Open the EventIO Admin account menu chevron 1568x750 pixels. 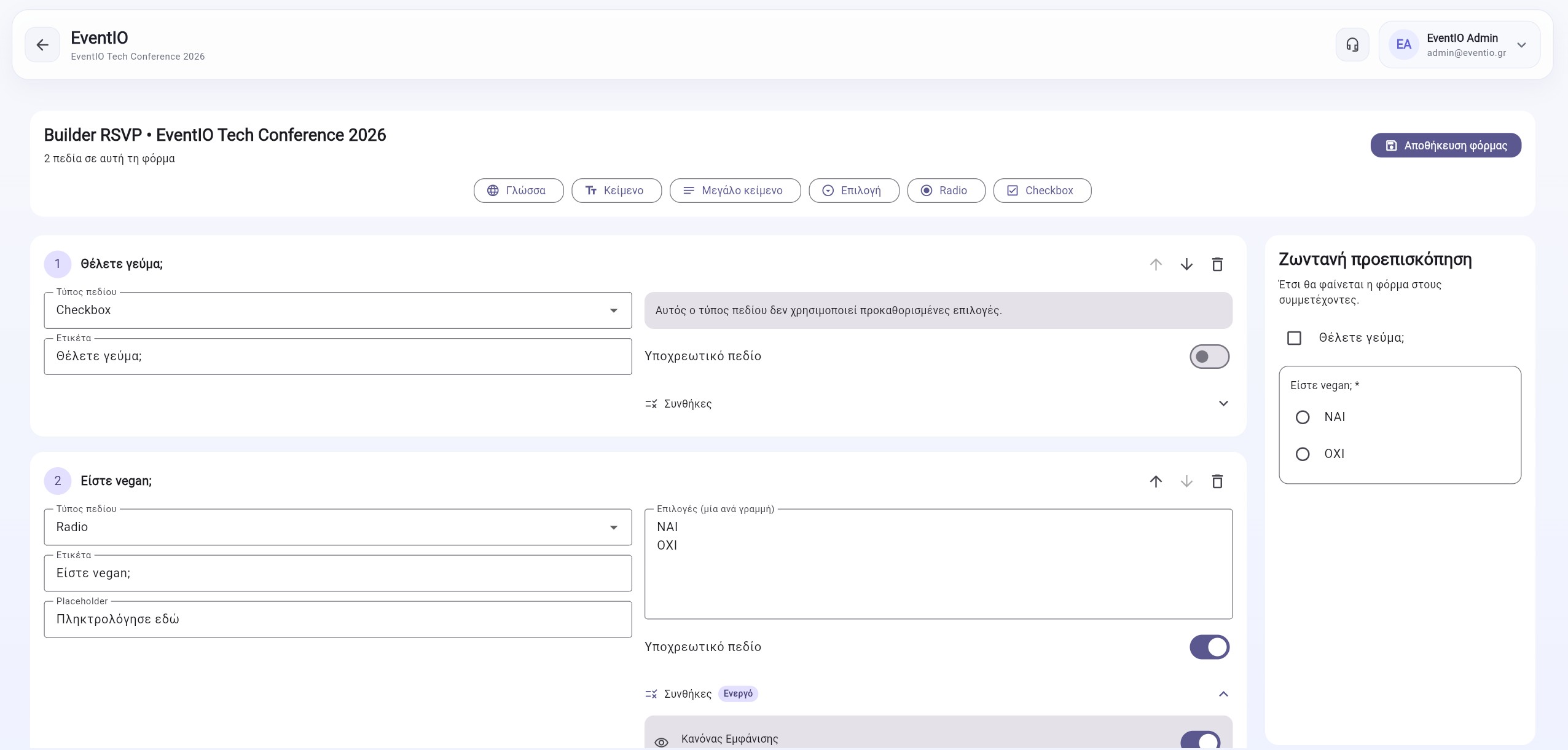point(1521,45)
